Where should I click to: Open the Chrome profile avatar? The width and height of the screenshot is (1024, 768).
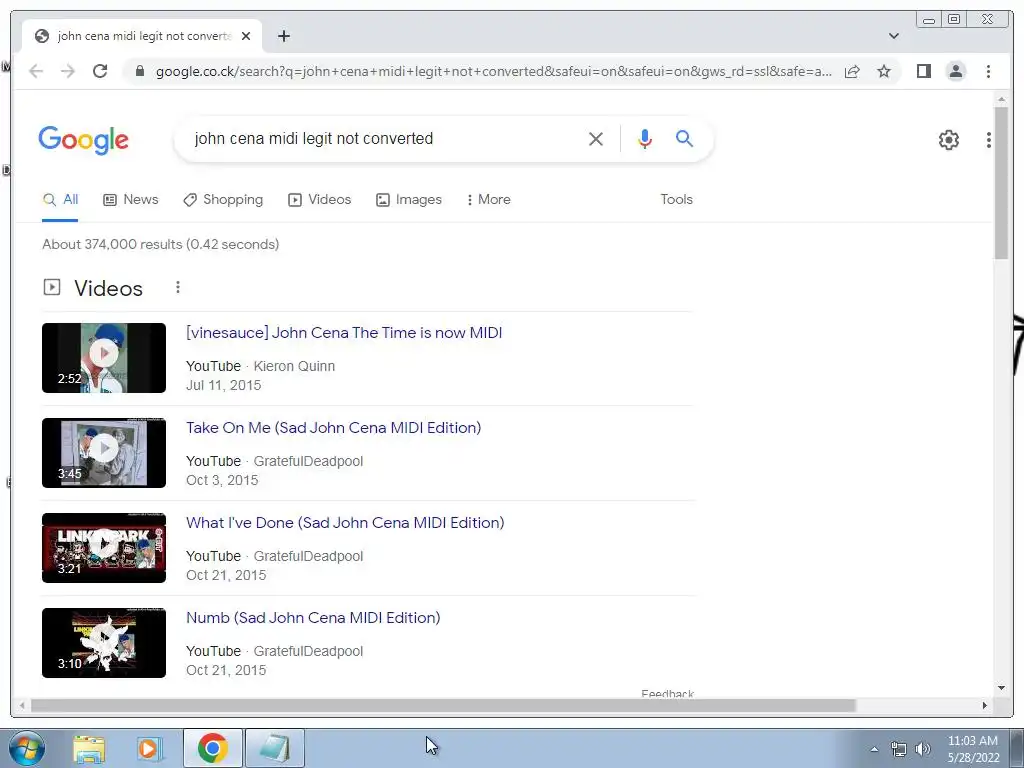coord(955,71)
